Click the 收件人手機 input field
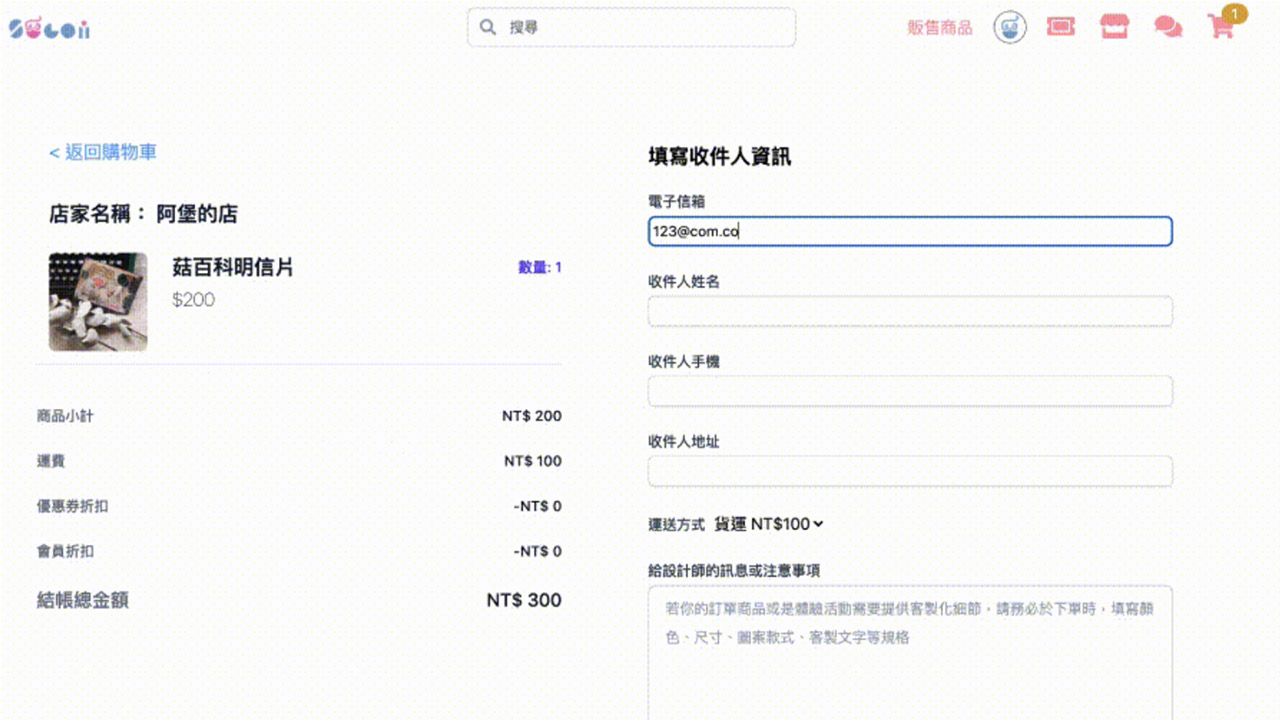Screen dimensions: 1280x720 909,391
